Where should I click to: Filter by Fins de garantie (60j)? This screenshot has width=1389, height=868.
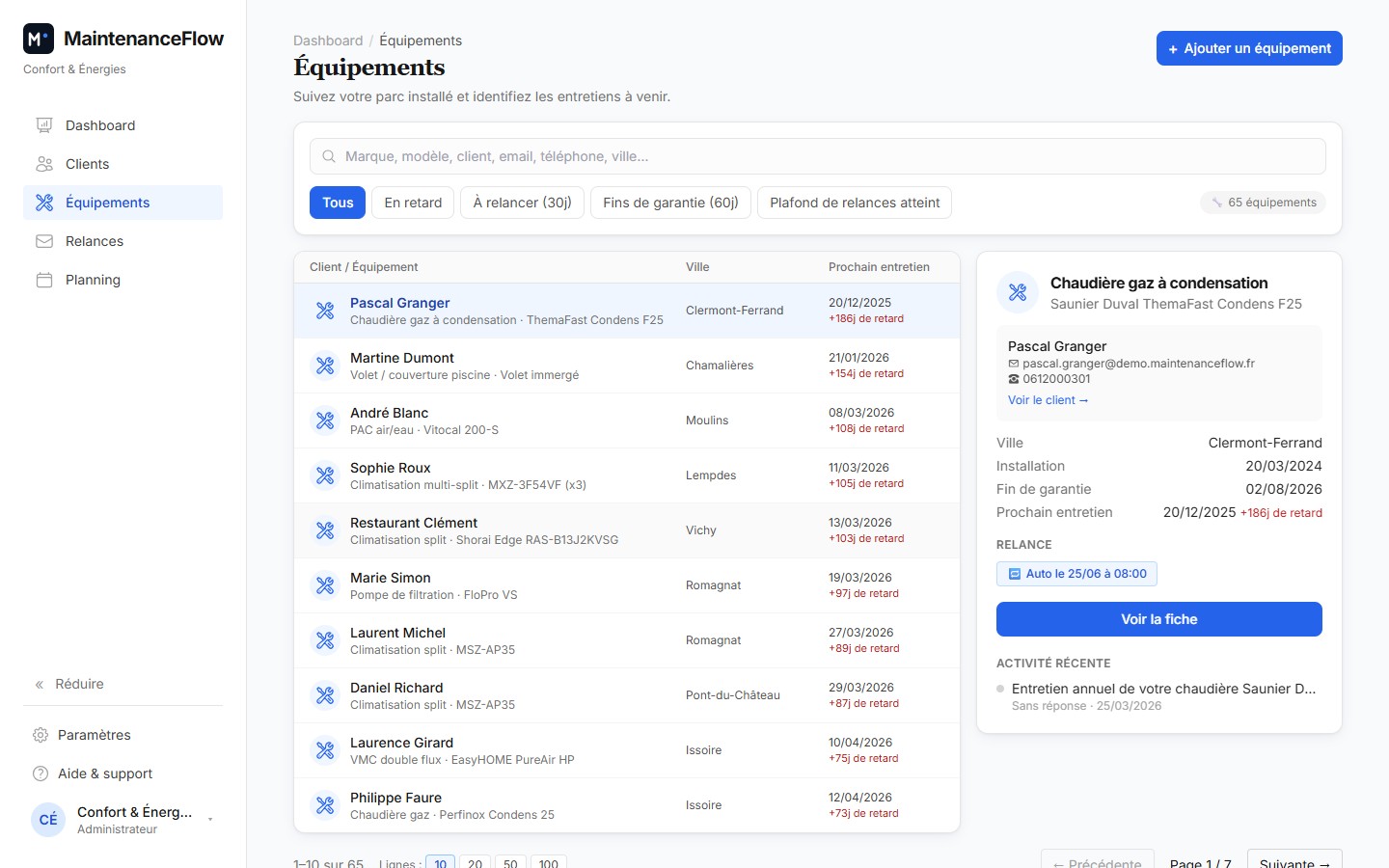670,203
